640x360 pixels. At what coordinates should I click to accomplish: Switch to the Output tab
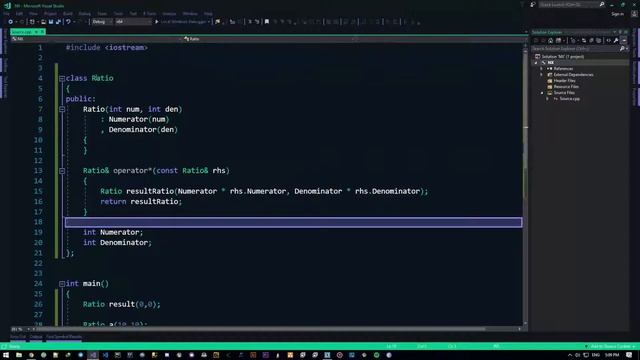coord(36,337)
